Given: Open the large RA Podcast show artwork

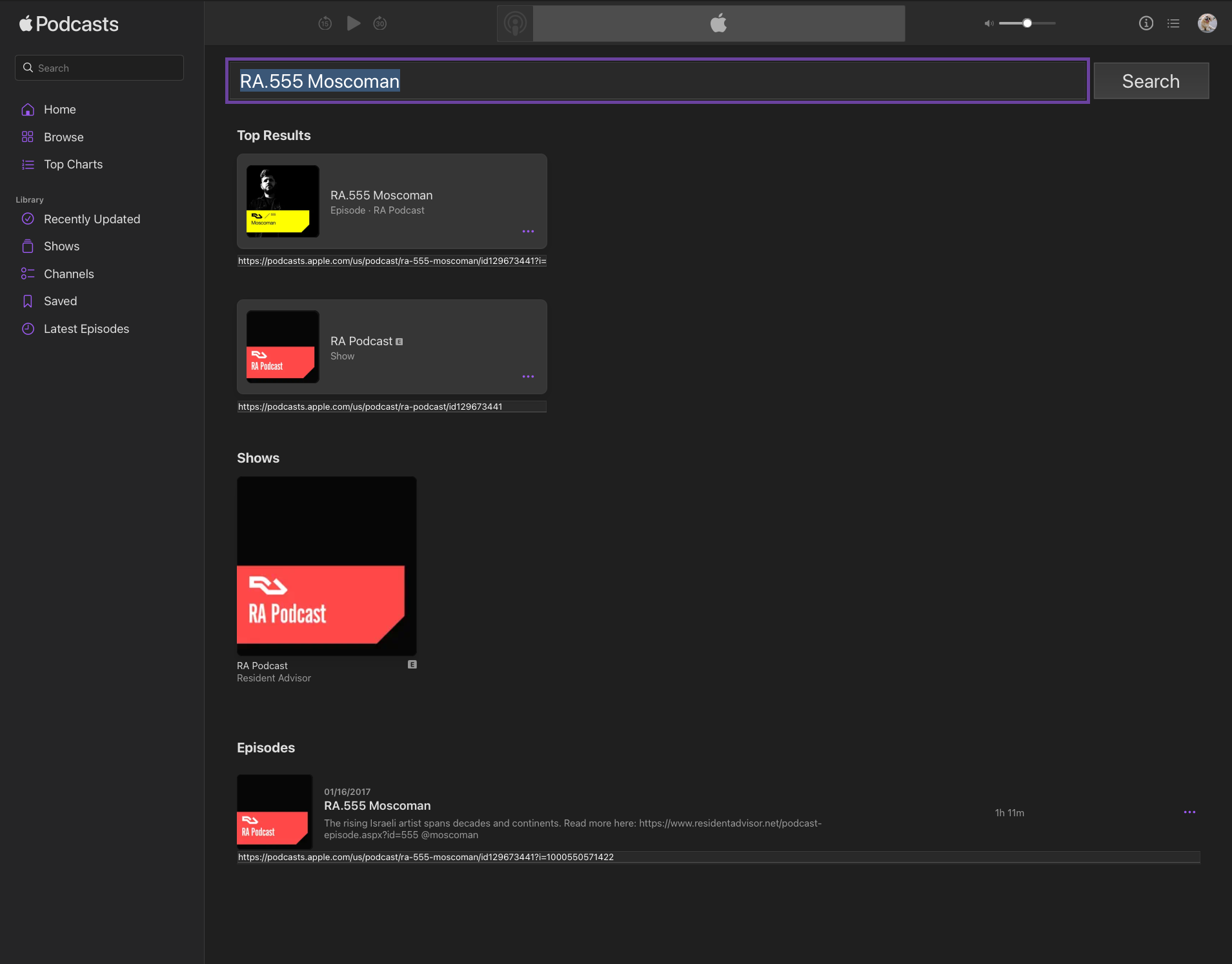Looking at the screenshot, I should [x=327, y=567].
